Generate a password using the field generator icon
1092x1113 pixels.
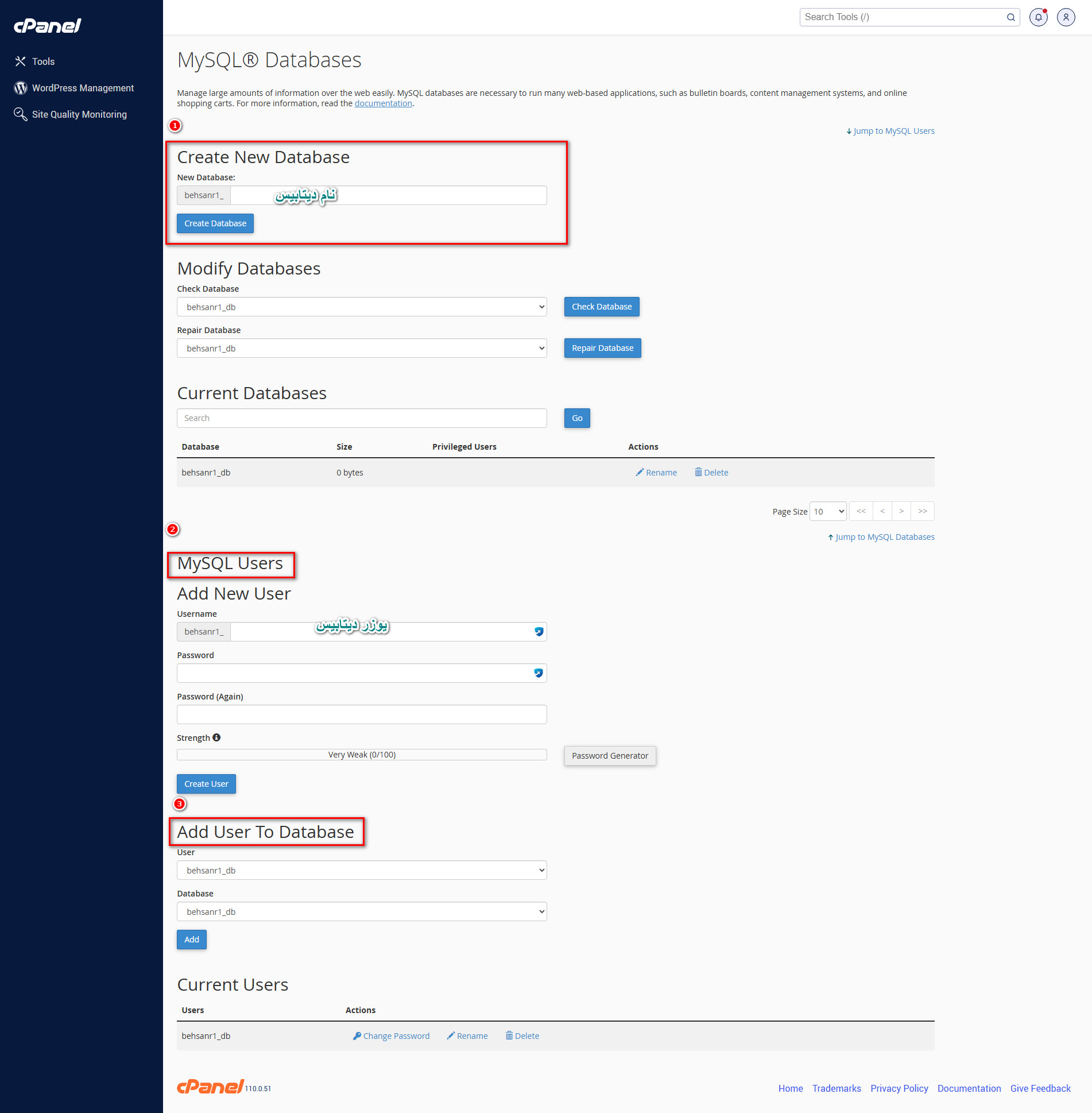(538, 673)
